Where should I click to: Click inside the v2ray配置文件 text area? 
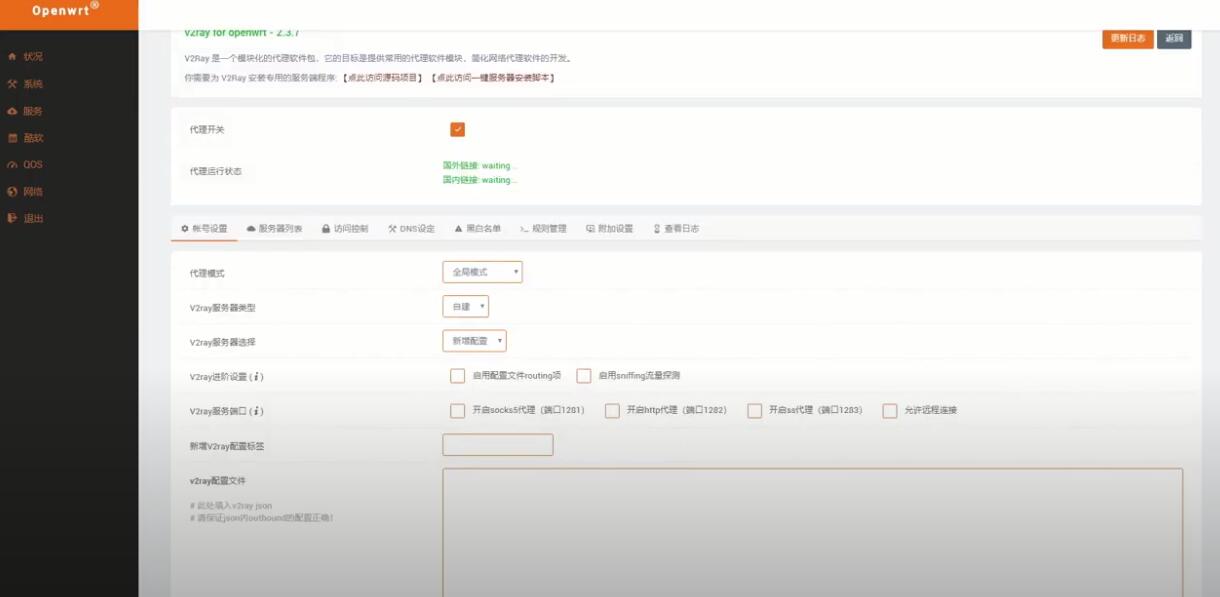[813, 532]
